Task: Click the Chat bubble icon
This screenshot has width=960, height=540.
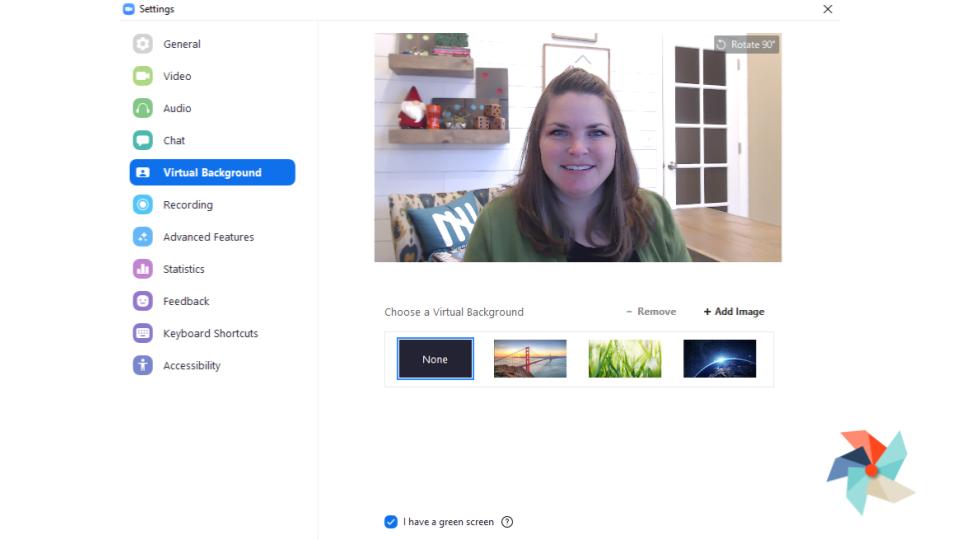Action: 143,140
